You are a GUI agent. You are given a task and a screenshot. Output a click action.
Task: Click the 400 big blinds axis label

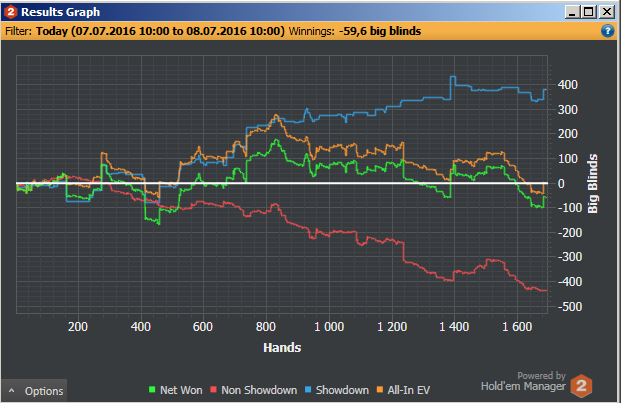[568, 85]
